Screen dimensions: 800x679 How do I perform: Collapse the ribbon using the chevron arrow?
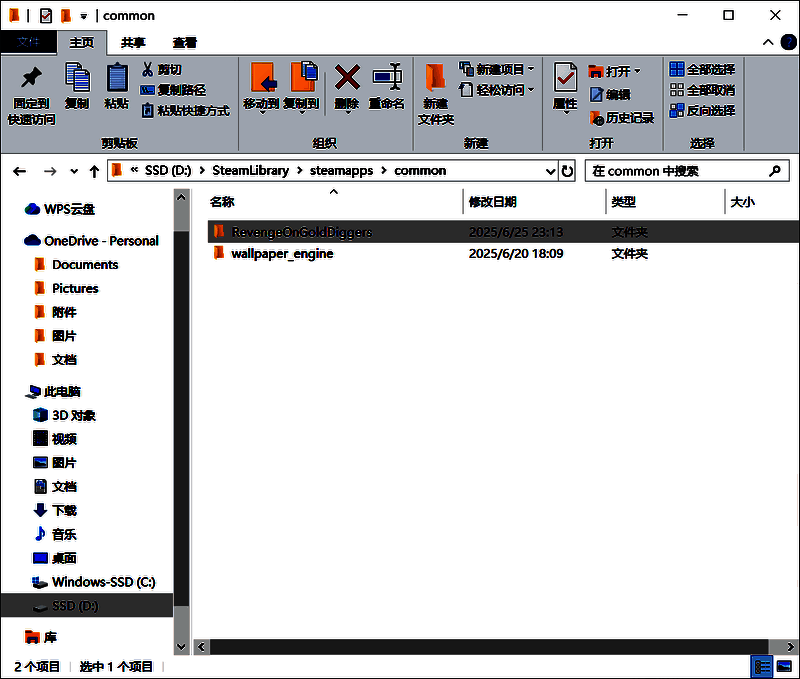click(768, 43)
